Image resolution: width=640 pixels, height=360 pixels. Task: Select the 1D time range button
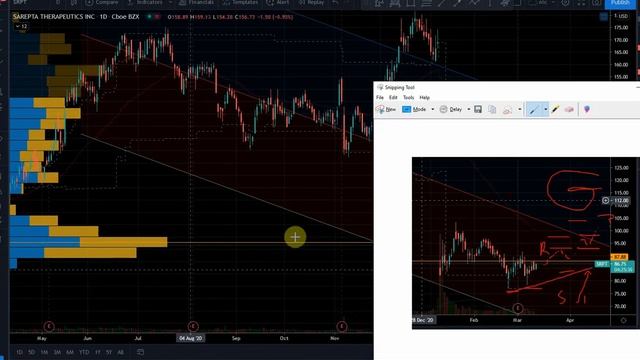20,352
